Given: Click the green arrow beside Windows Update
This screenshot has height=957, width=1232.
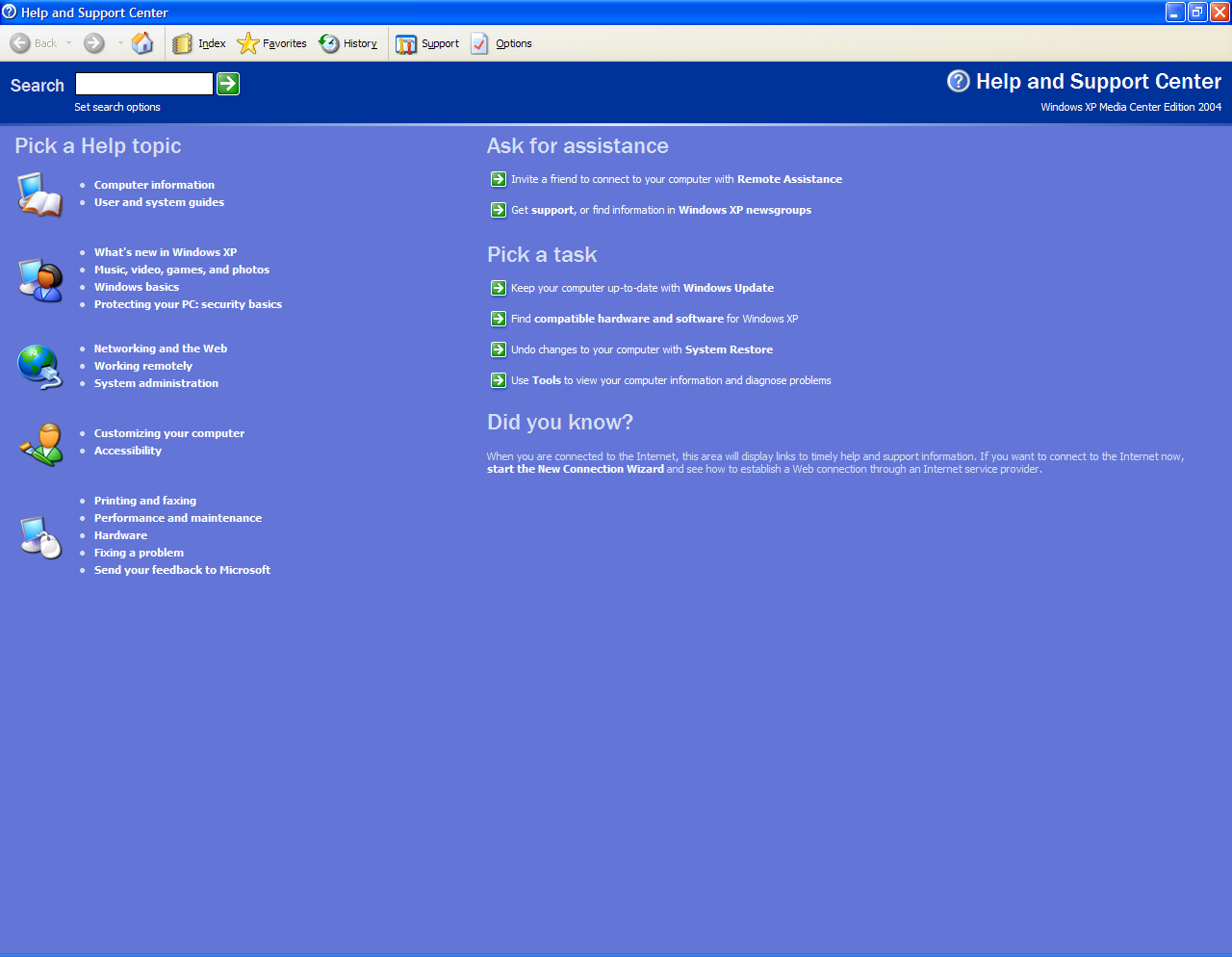Looking at the screenshot, I should [499, 288].
